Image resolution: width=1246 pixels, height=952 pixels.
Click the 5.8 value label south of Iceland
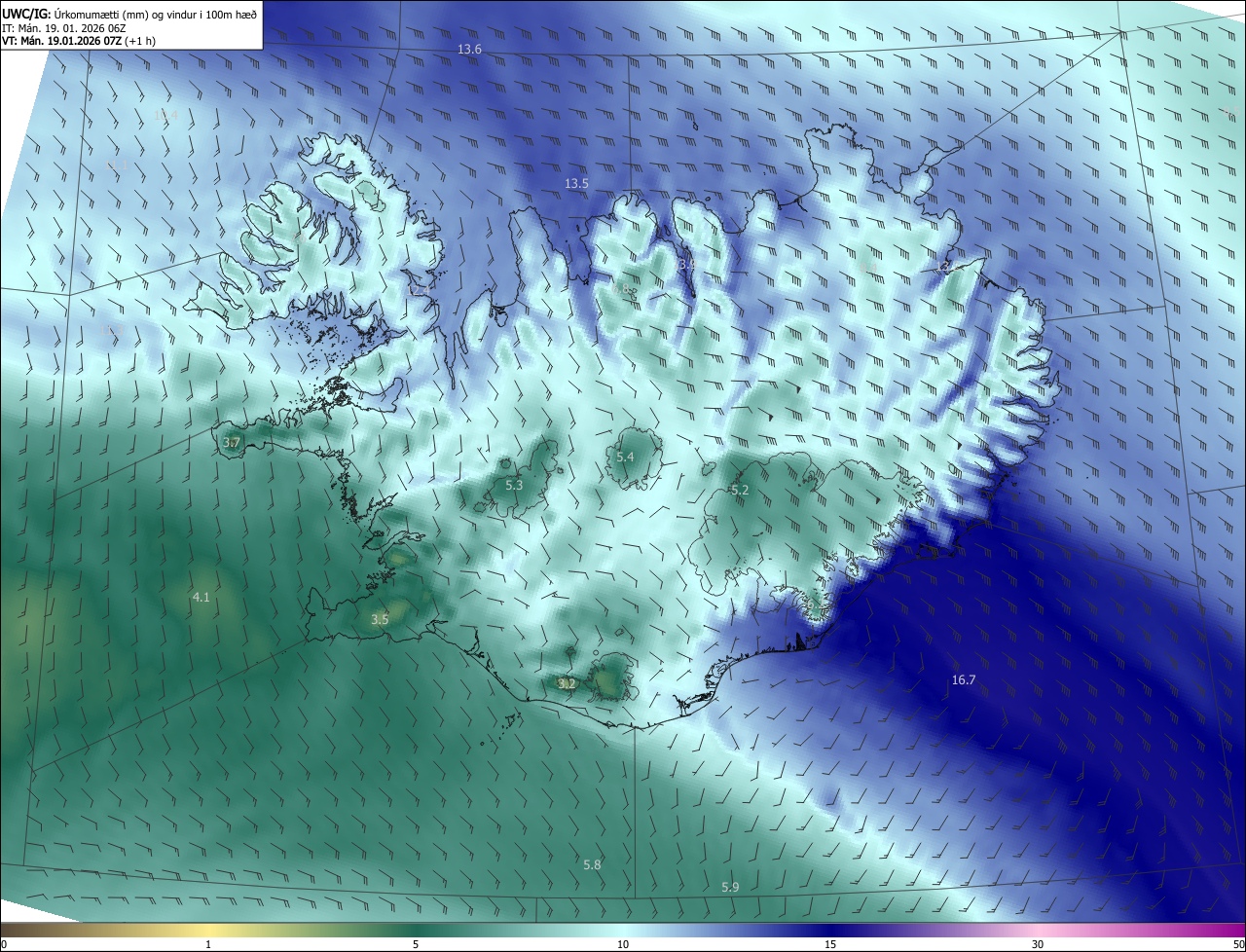(592, 865)
